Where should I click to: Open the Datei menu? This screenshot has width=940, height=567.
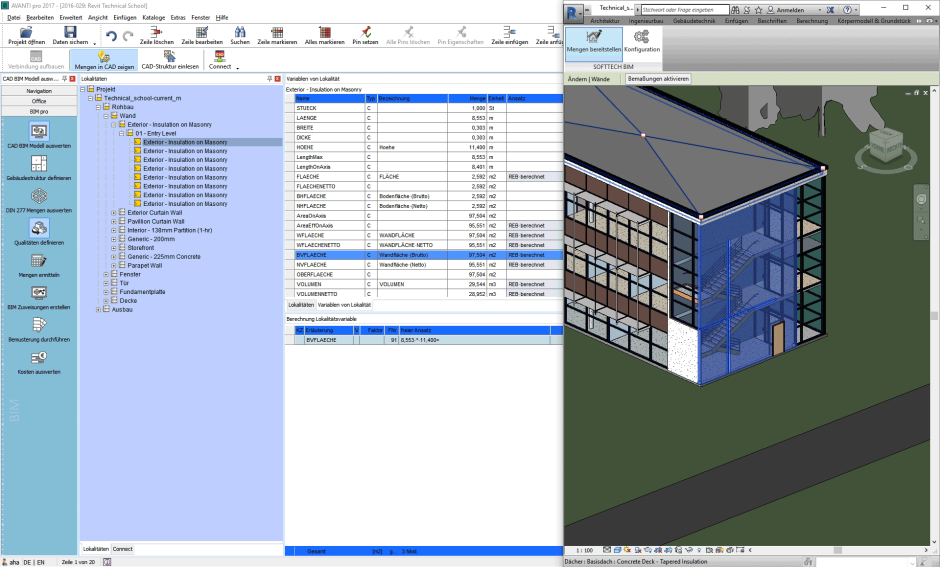pyautogui.click(x=13, y=17)
